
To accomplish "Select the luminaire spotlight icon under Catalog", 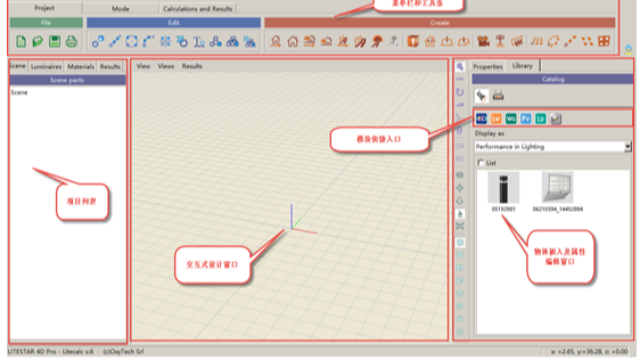I will [482, 96].
